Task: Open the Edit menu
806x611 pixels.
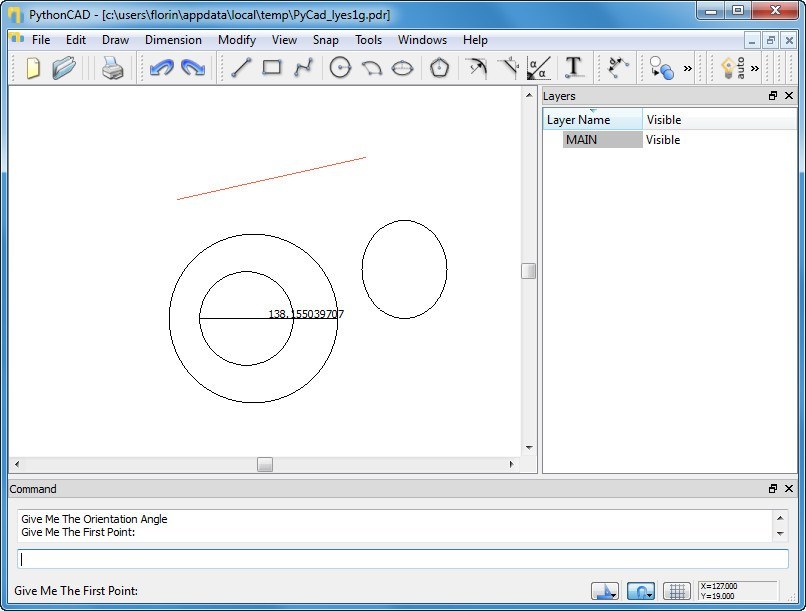Action: [x=76, y=40]
